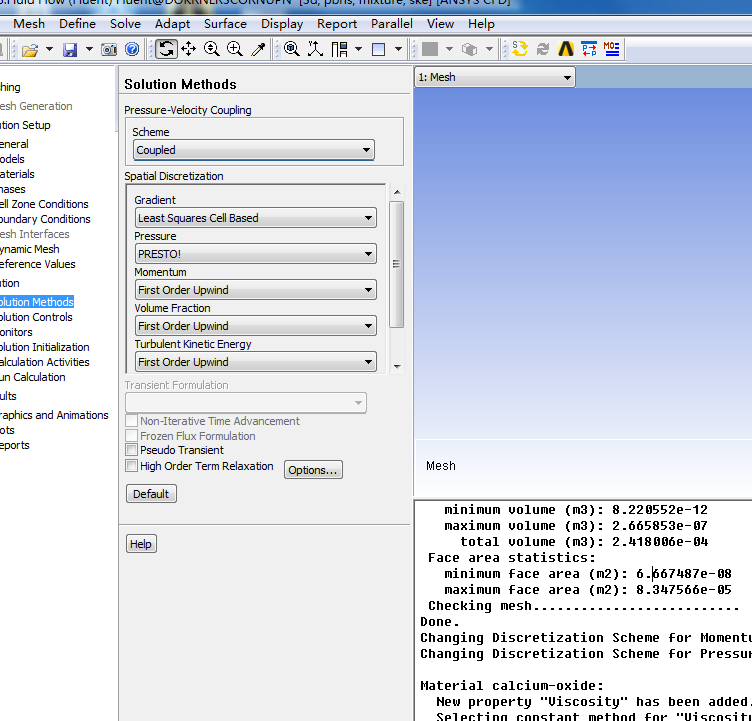Toggle High Order Term Relaxation checkbox
752x721 pixels.
click(x=131, y=466)
